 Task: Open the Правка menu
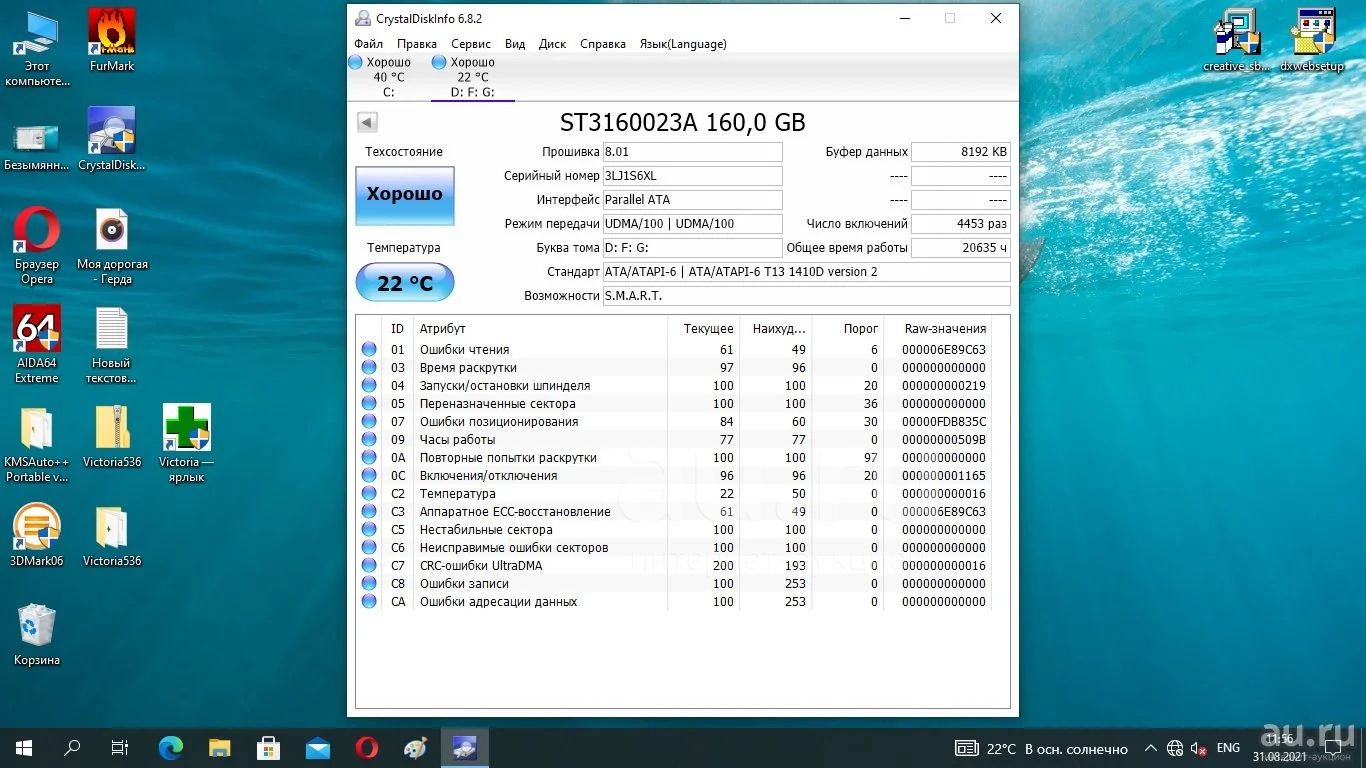pos(416,44)
